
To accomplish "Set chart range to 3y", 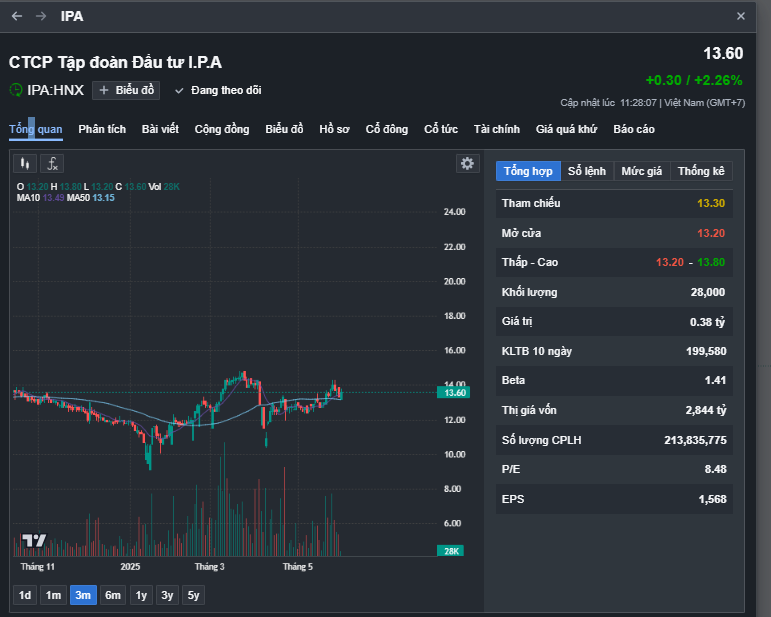I will click(167, 595).
